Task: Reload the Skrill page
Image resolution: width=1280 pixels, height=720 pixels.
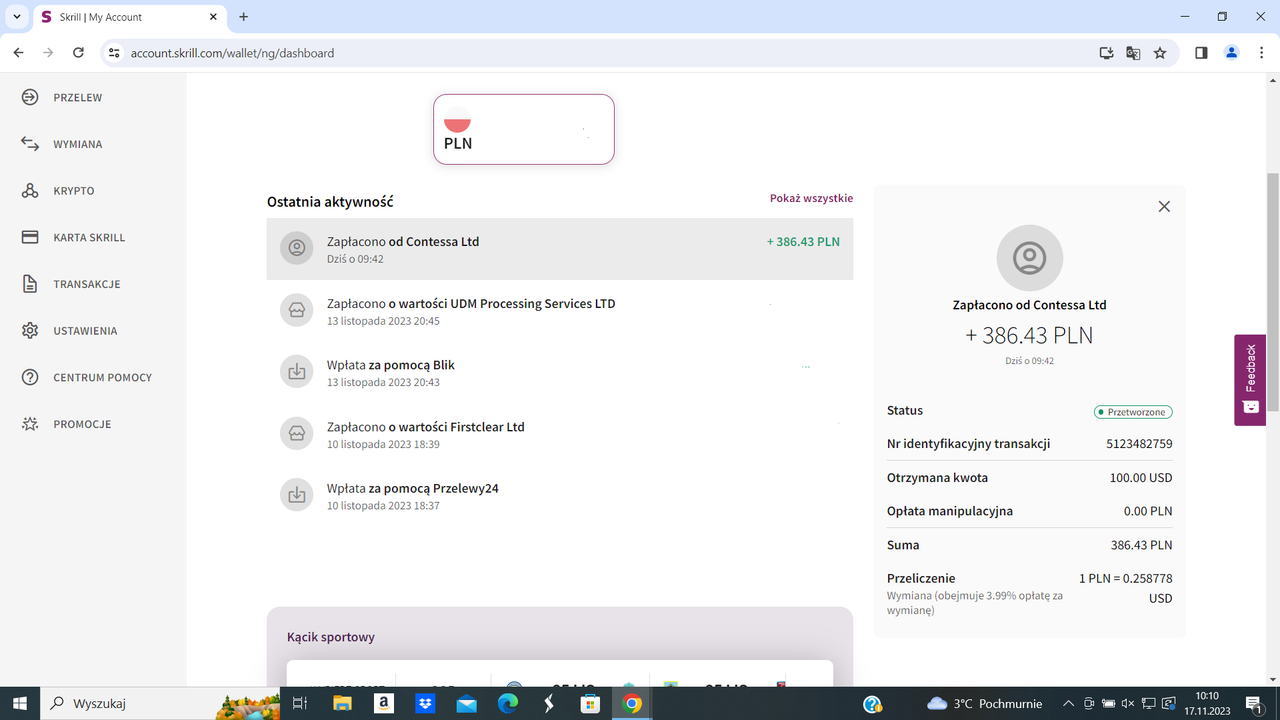Action: point(78,53)
